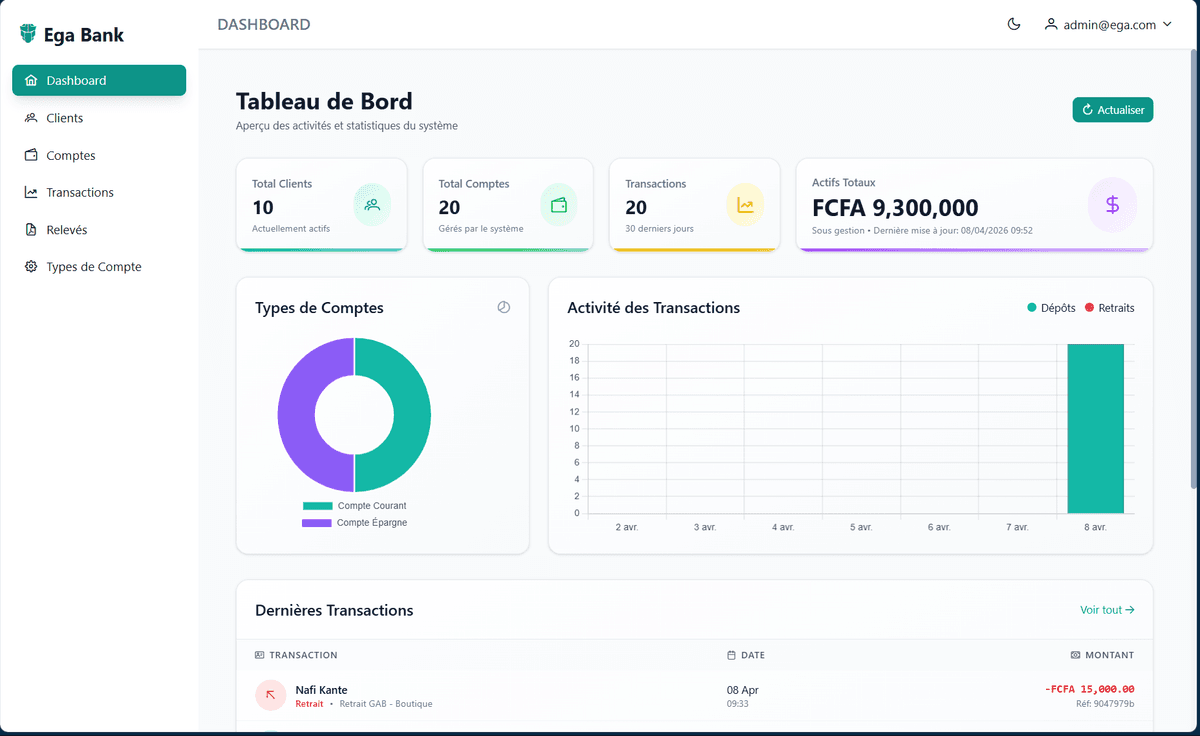Click the retrait arrow icon on Nafi Kante row
The image size is (1200, 736).
tap(270, 695)
